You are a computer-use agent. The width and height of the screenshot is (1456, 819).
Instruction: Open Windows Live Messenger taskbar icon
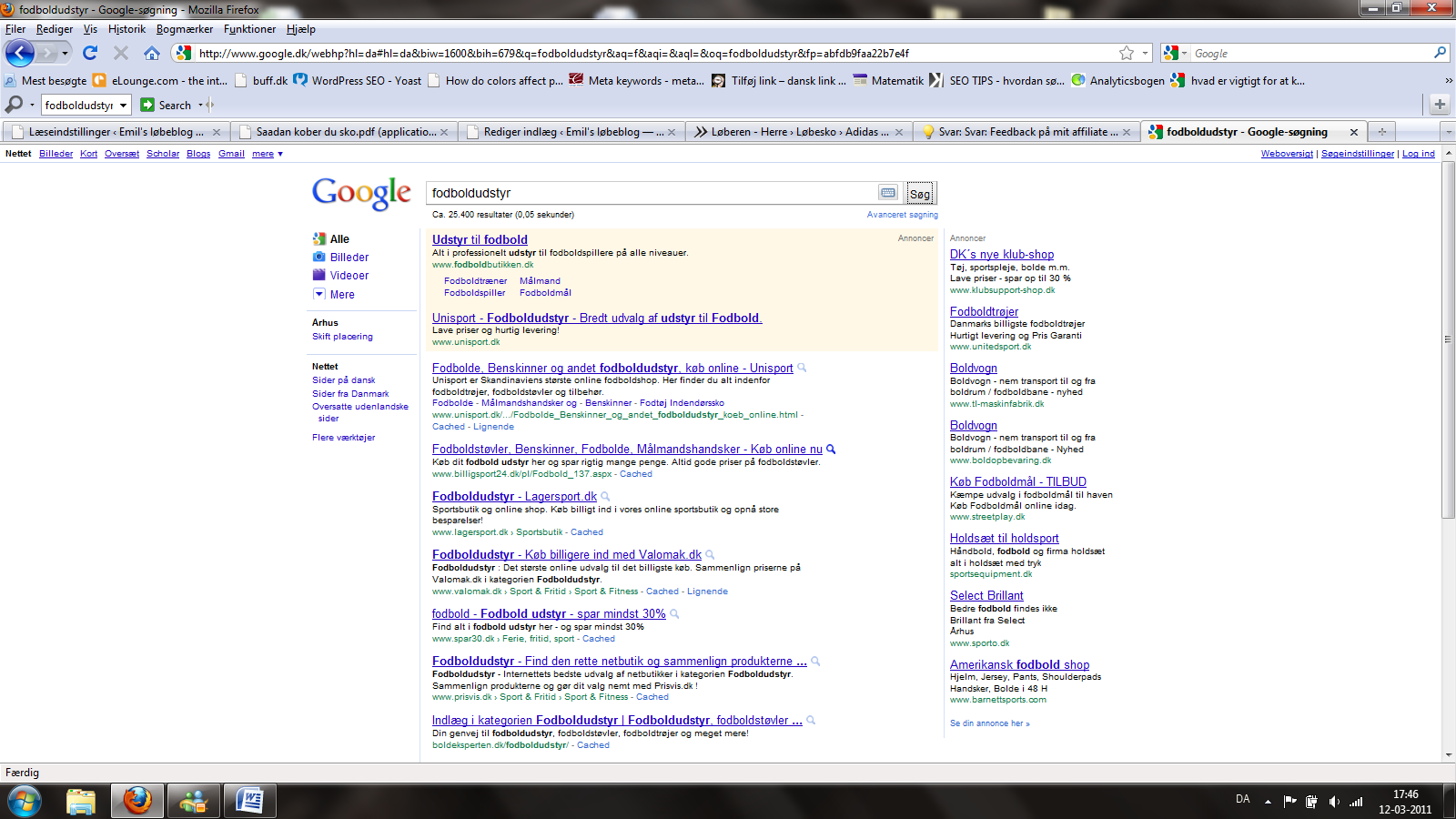[x=194, y=801]
